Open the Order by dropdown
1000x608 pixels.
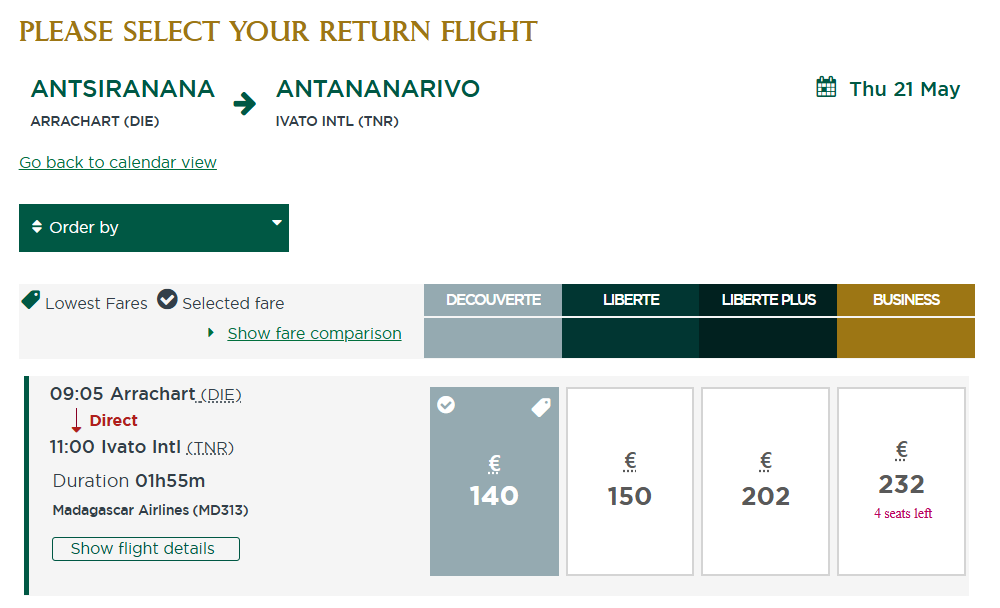tap(154, 228)
